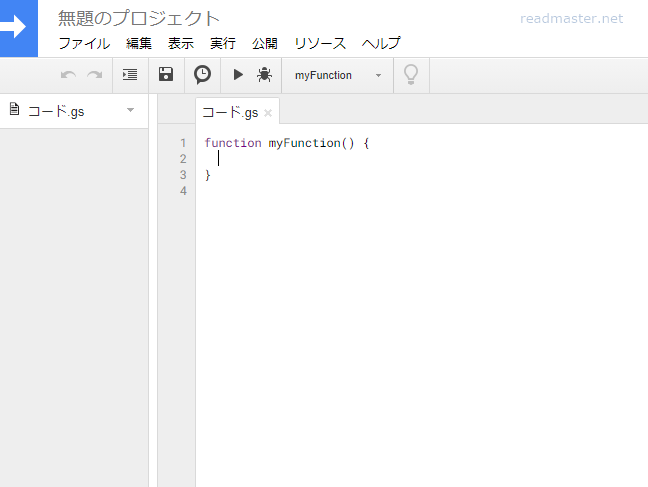Run the function with play icon
Viewport: 648px width, 487px height.
pyautogui.click(x=238, y=75)
